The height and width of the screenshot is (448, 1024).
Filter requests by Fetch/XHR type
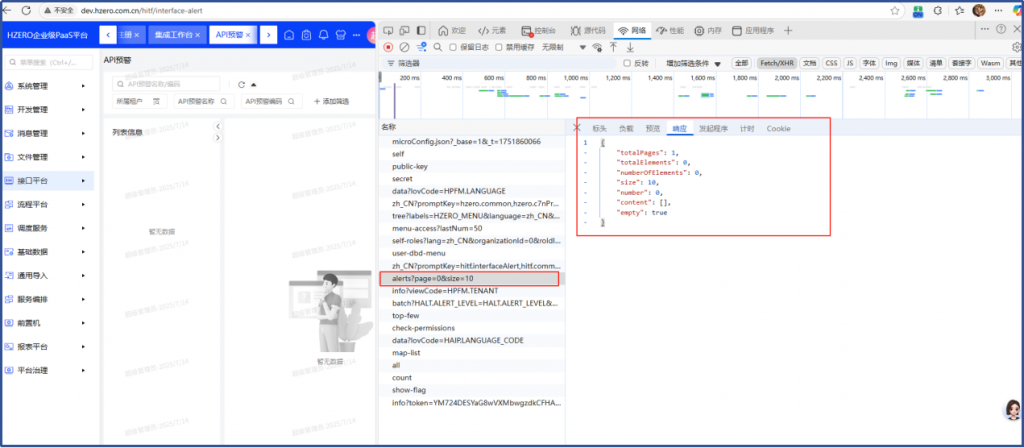[776, 63]
